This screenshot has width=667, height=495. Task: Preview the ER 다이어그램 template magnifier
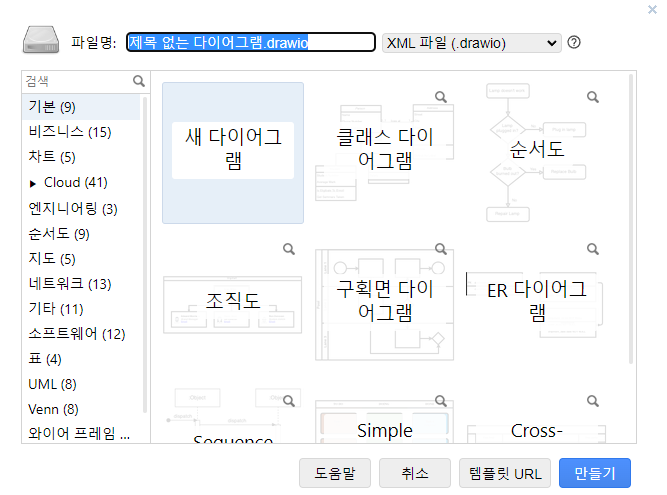593,249
